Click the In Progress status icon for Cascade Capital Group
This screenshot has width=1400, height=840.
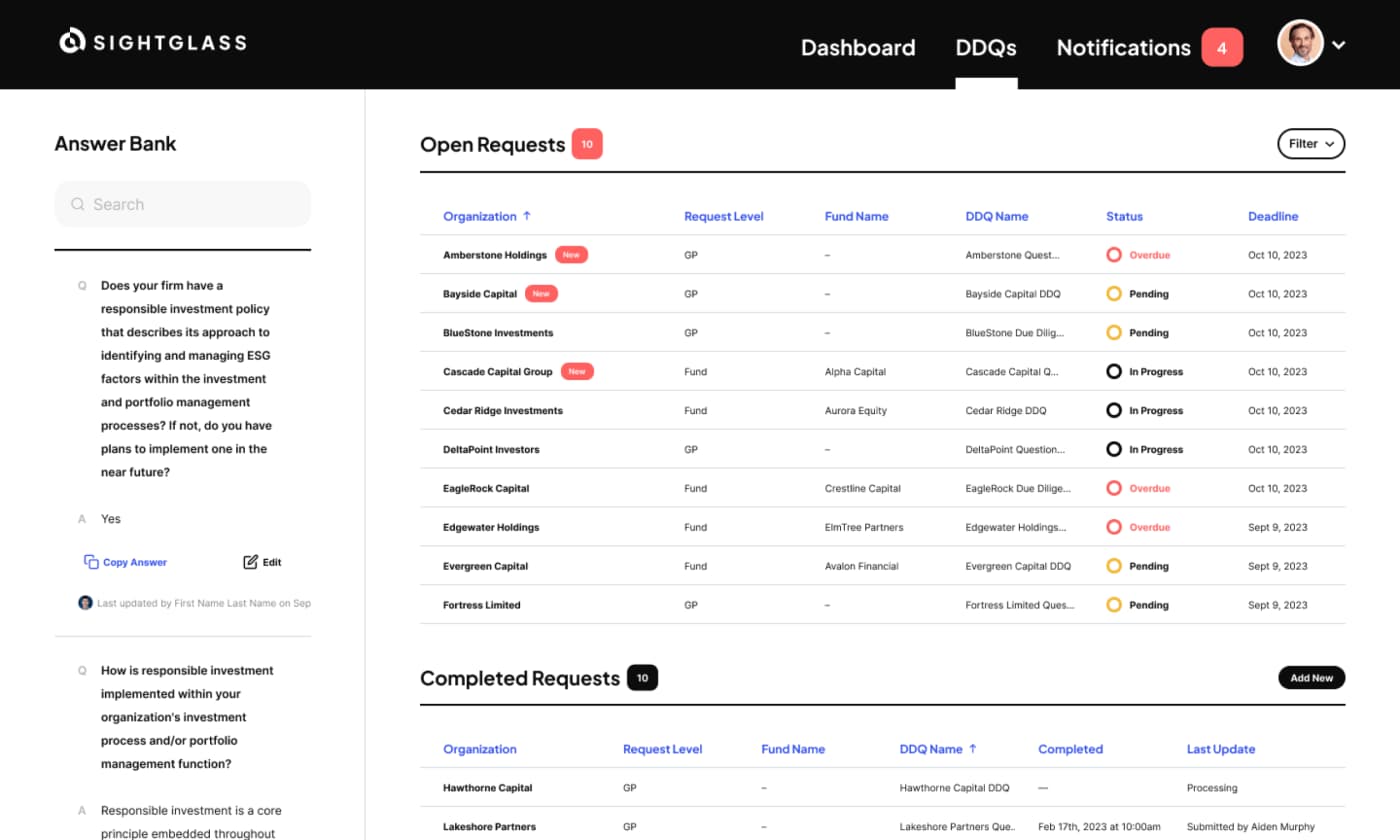click(1113, 371)
